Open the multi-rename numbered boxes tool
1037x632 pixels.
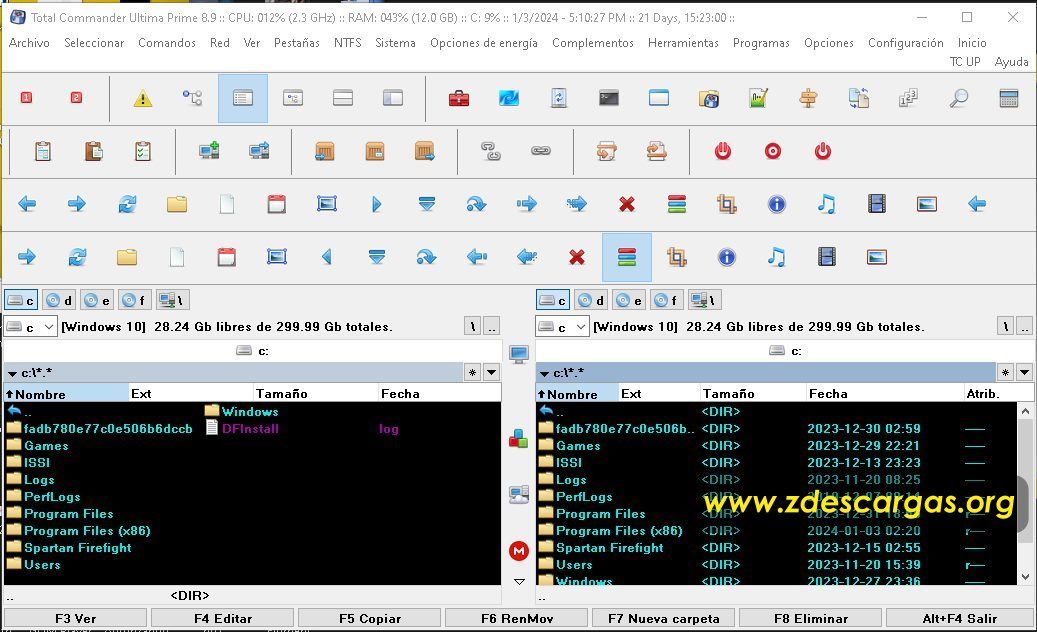tap(908, 99)
